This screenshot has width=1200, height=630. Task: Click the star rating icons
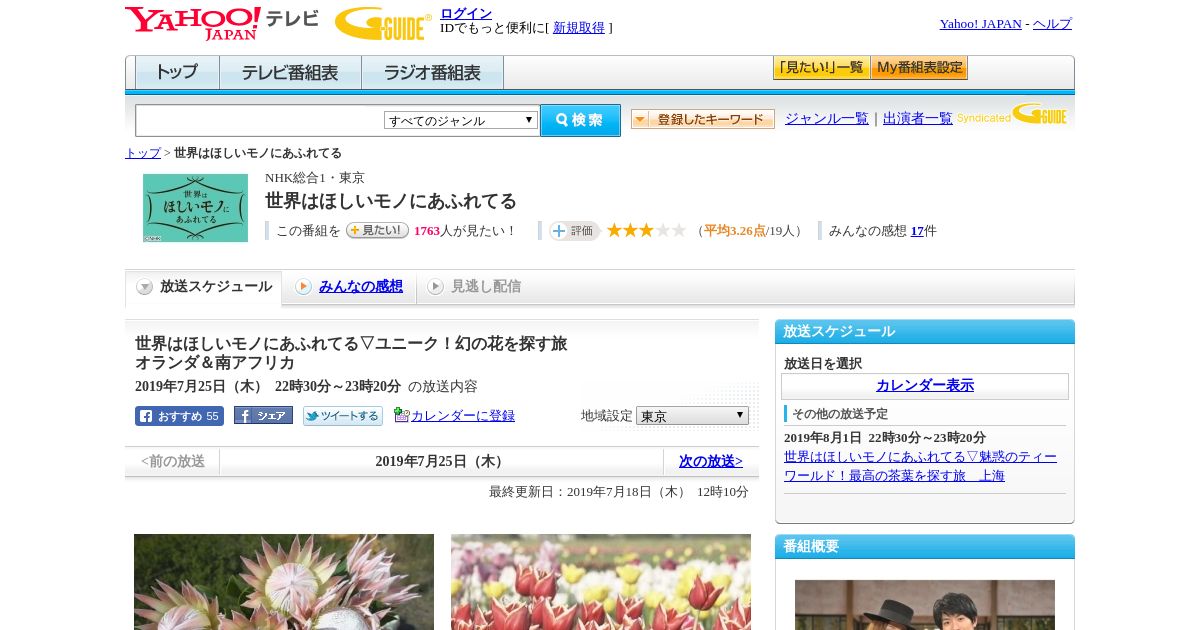click(646, 230)
